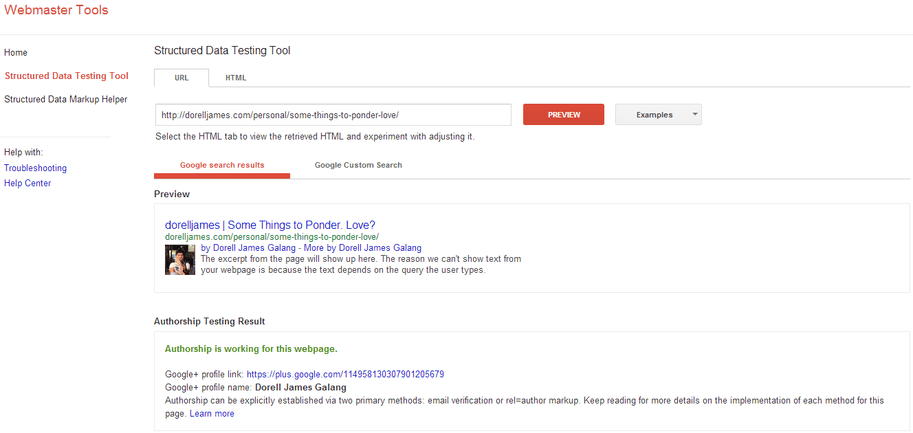Viewport: 913px width, 433px height.
Task: Open the Home sidebar link
Action: pos(16,52)
